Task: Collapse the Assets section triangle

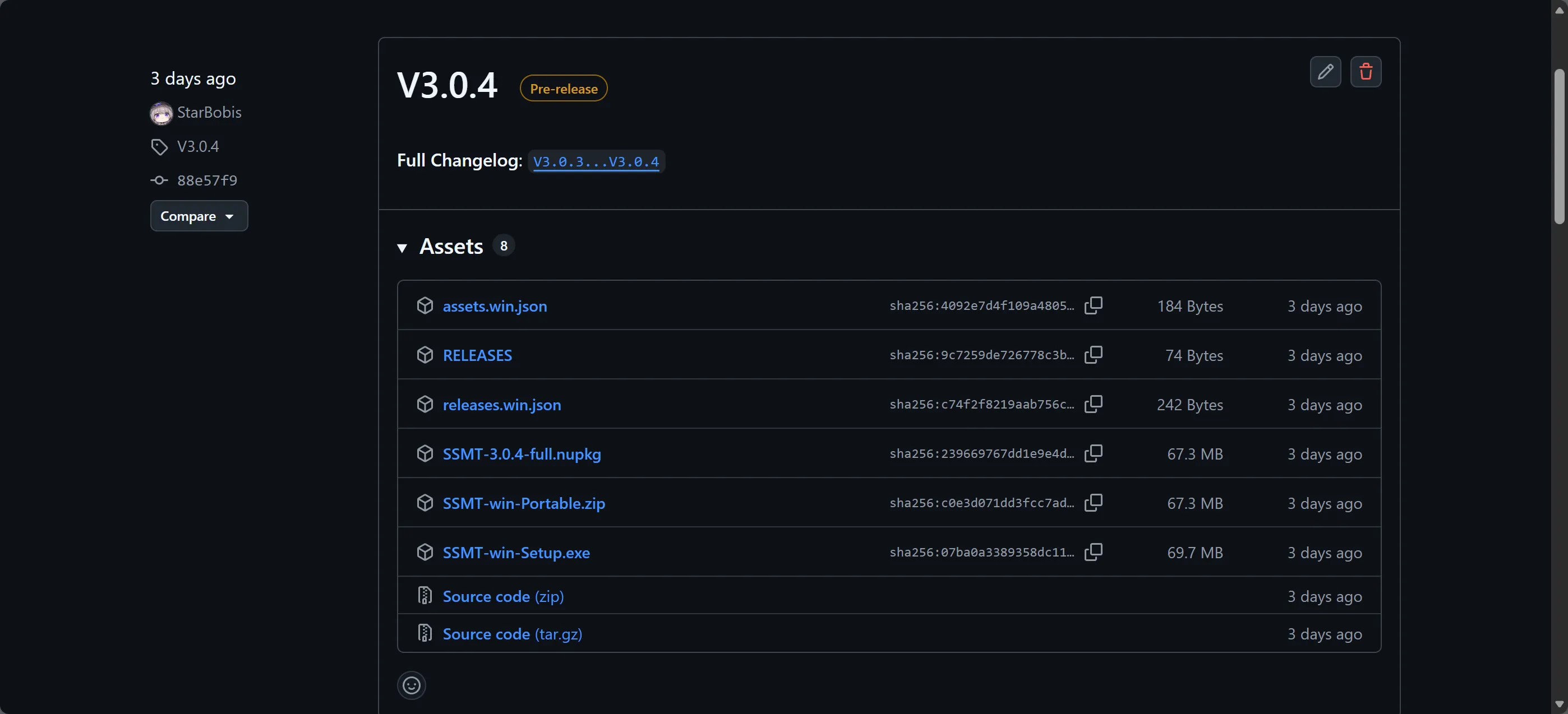Action: [x=402, y=248]
